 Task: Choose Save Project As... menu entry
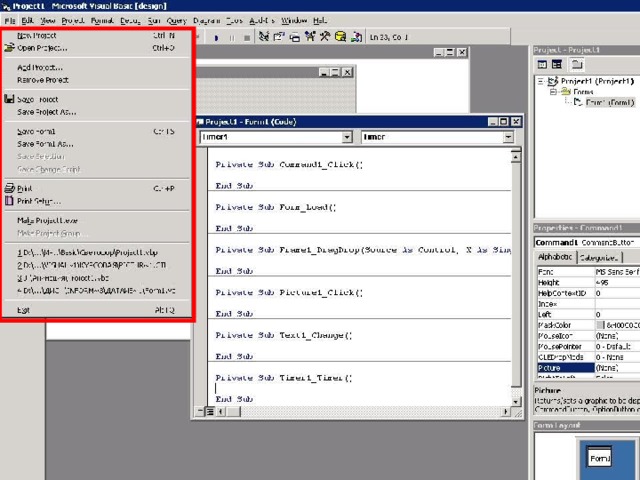pyautogui.click(x=96, y=112)
